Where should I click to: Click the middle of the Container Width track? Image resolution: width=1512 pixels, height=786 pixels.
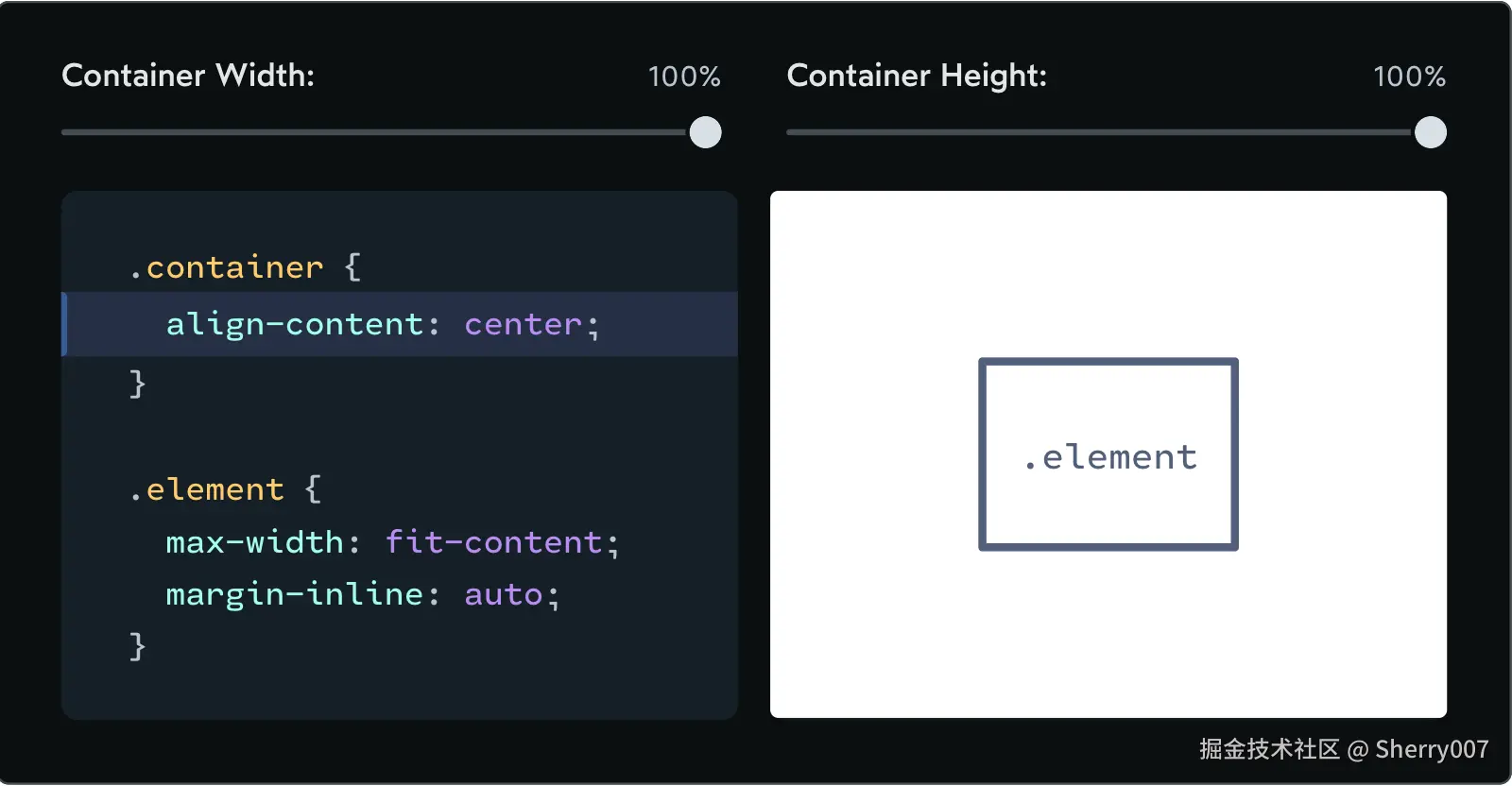(x=374, y=132)
